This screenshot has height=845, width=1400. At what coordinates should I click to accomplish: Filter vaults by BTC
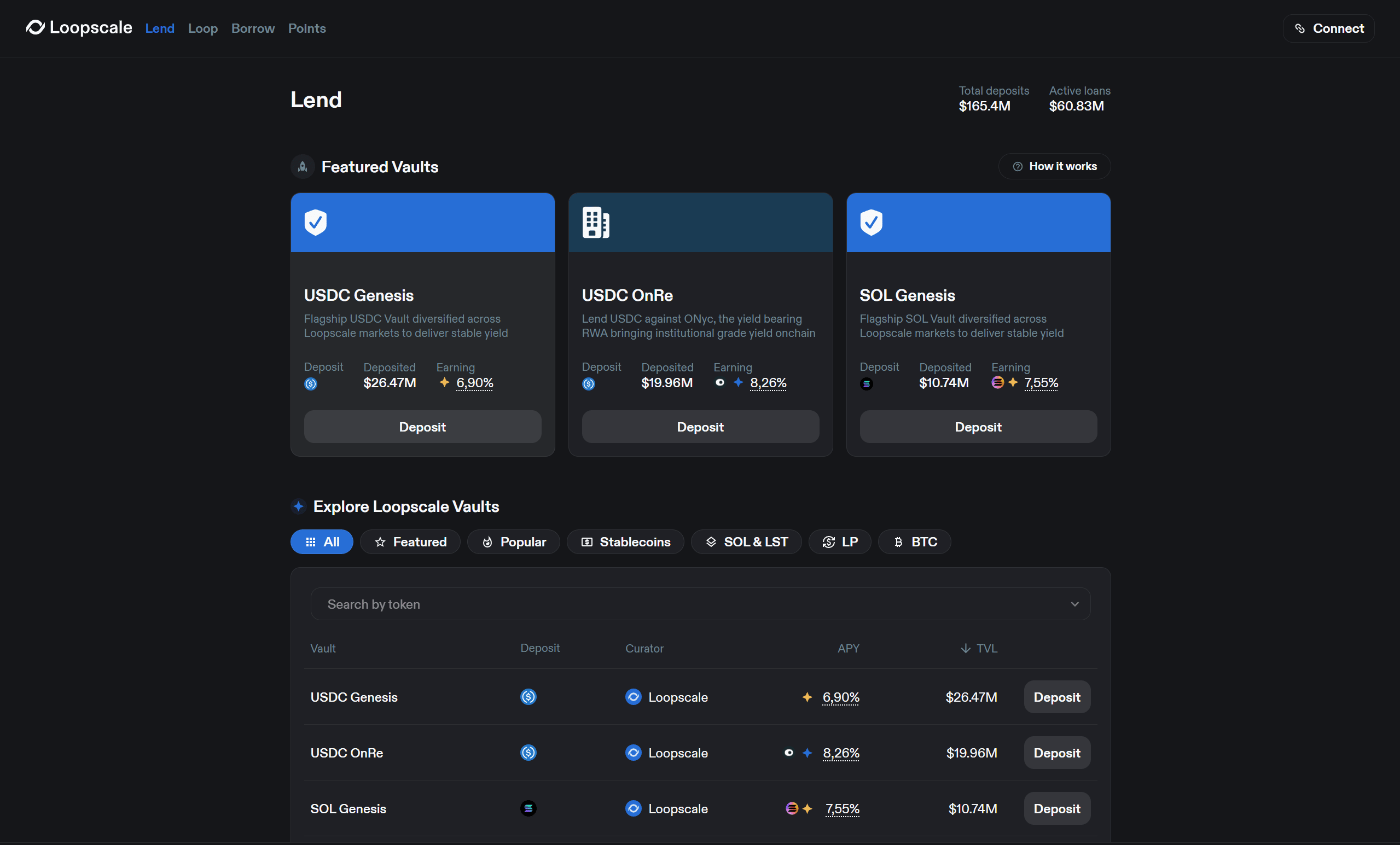(914, 542)
